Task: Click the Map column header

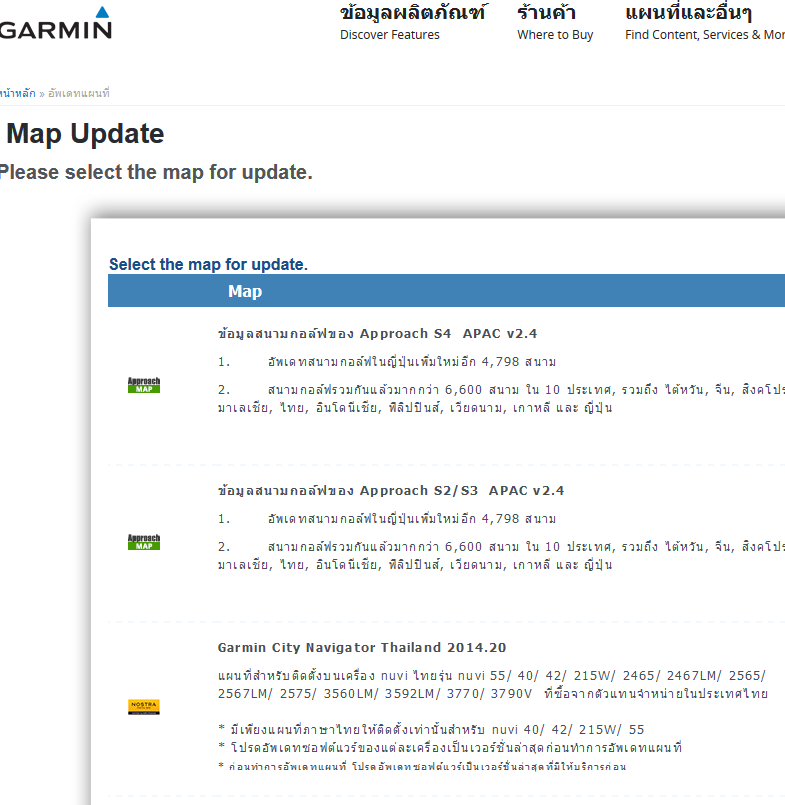Action: [x=245, y=291]
